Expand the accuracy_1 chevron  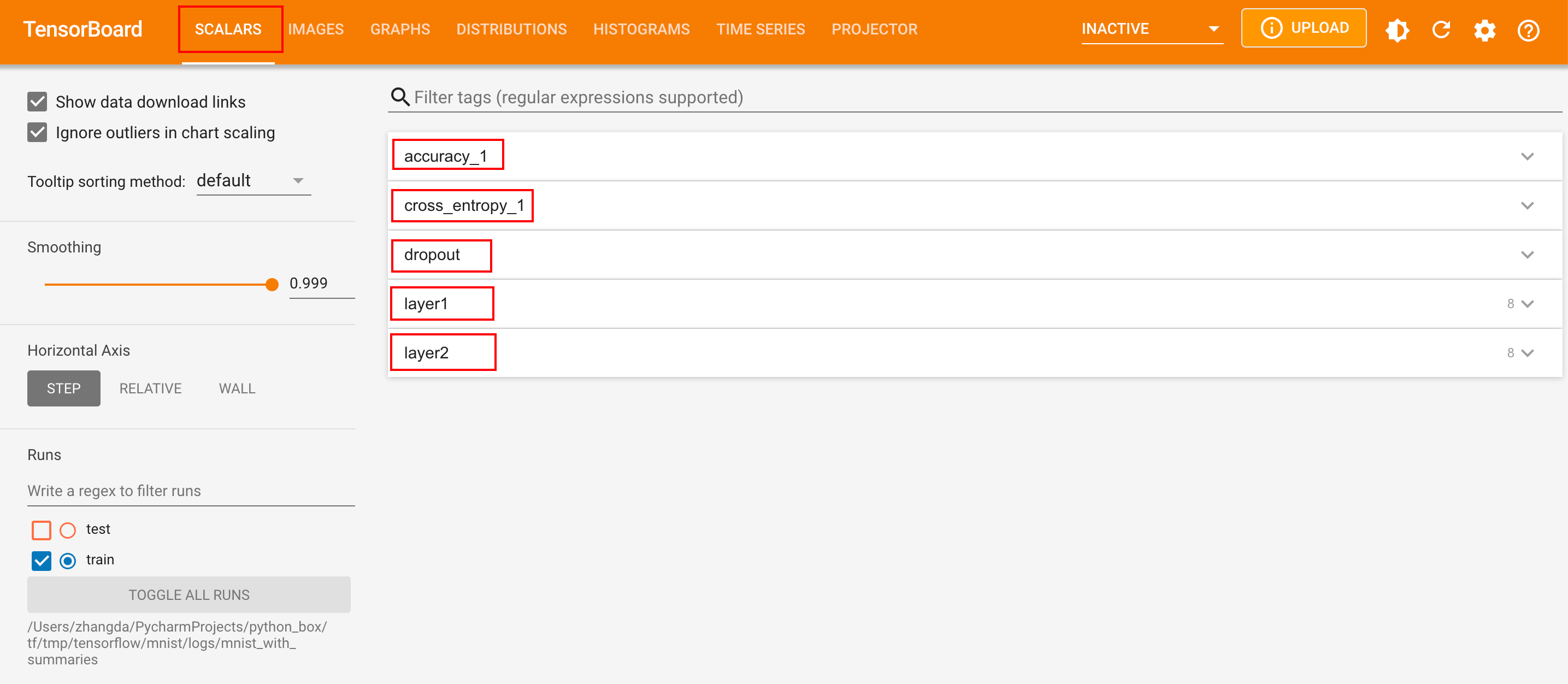click(x=1526, y=156)
